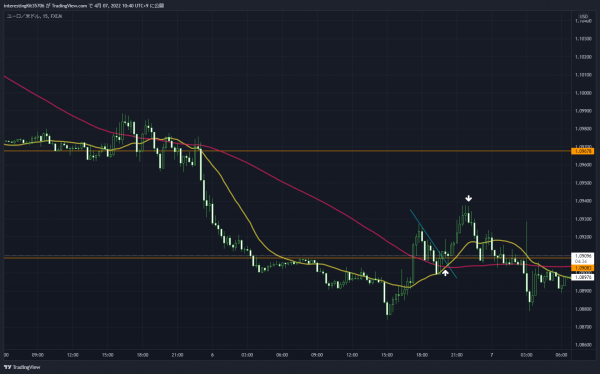Select the yellow moving average line
The height and width of the screenshot is (374, 600).
click(x=237, y=201)
